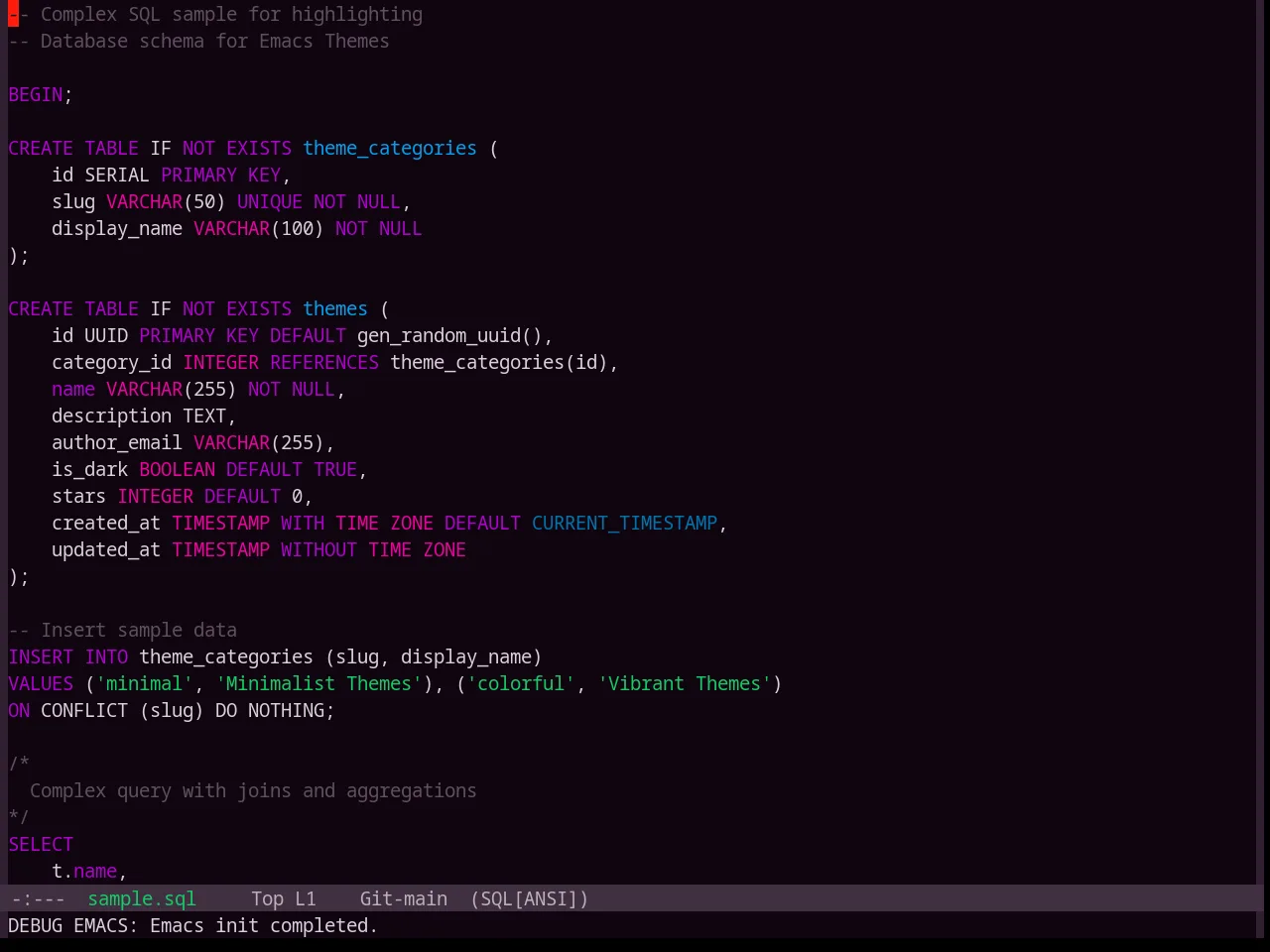This screenshot has height=952, width=1270.
Task: Click the (SQL[ANSI]) major mode indicator
Action: coord(529,898)
